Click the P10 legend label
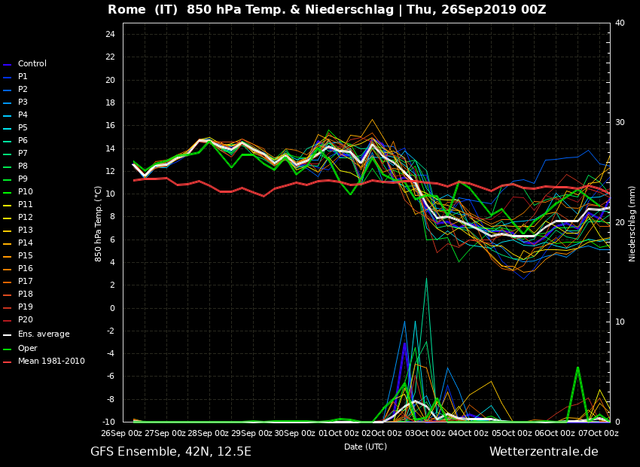640x467 pixels. click(25, 191)
